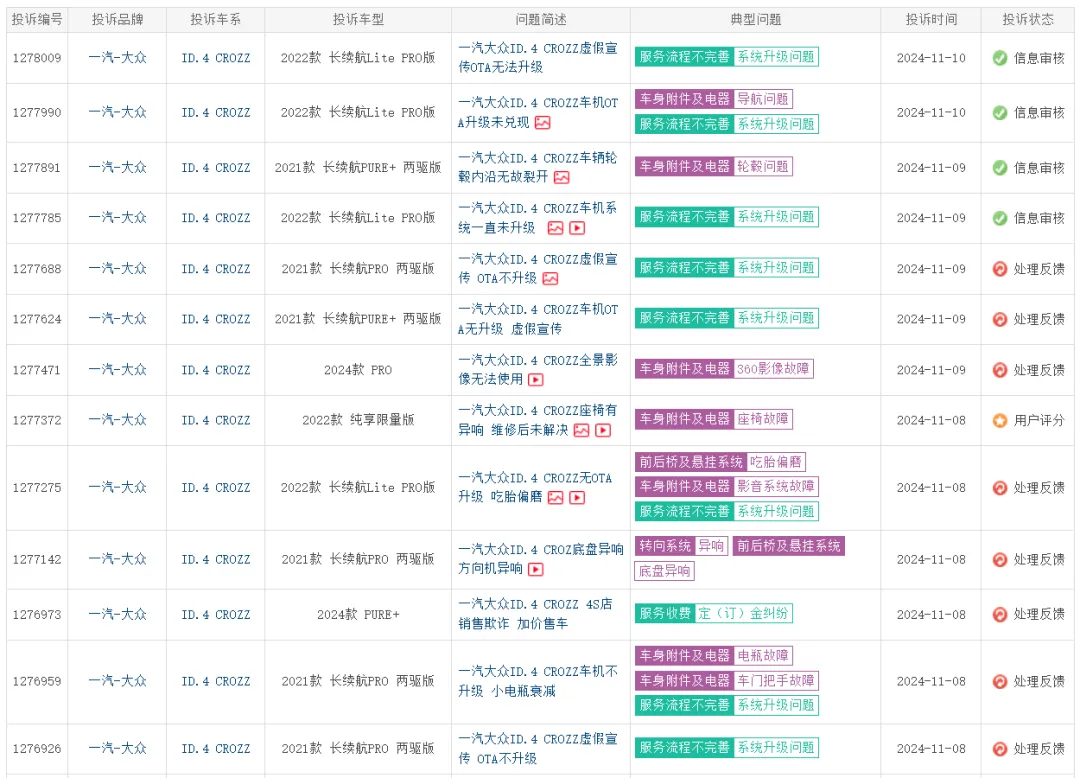Click red 处理反馈 icon for complaint 1276973
The height and width of the screenshot is (778, 1080).
999,614
